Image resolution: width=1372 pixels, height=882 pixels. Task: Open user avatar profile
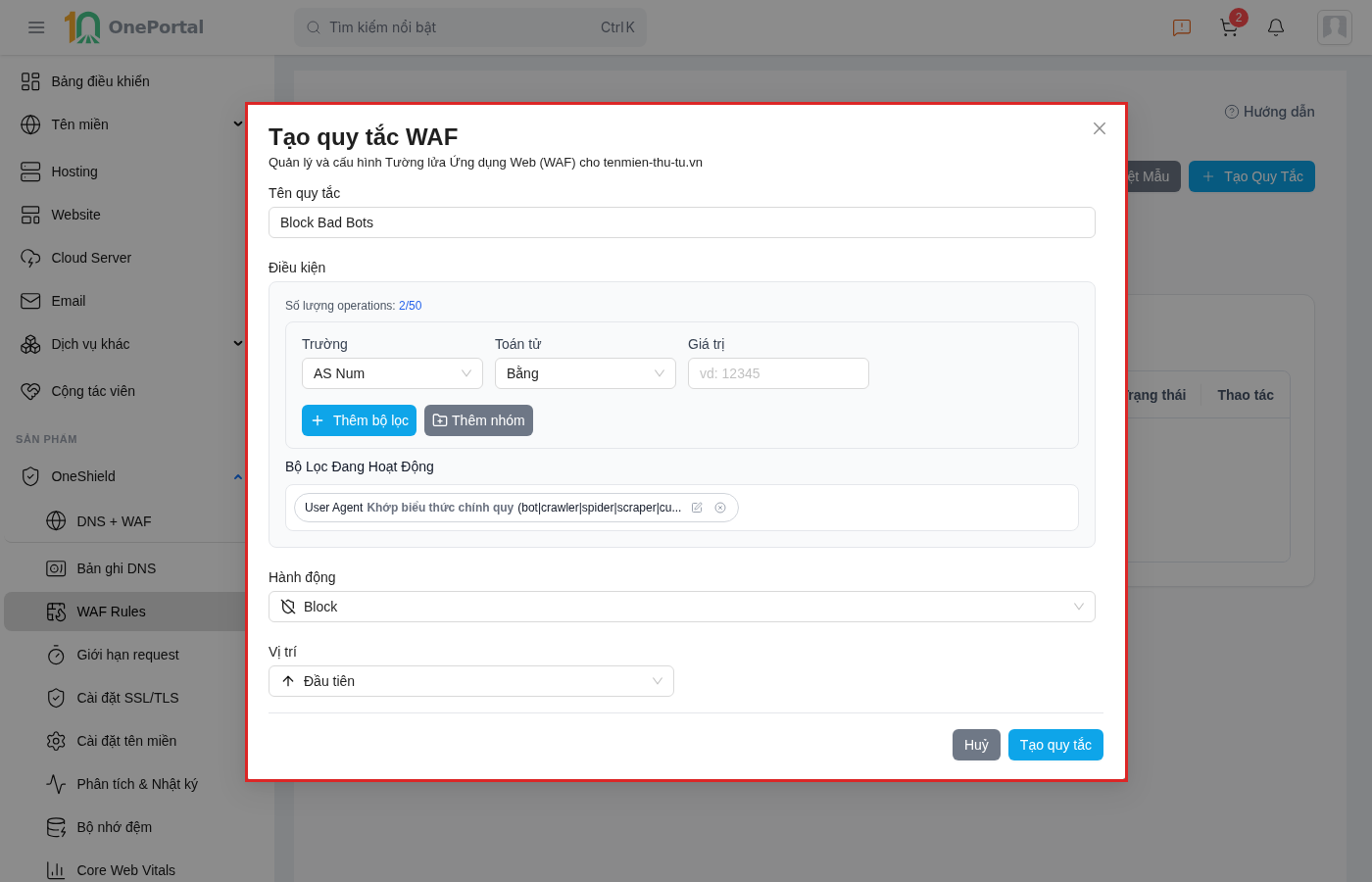(1335, 27)
